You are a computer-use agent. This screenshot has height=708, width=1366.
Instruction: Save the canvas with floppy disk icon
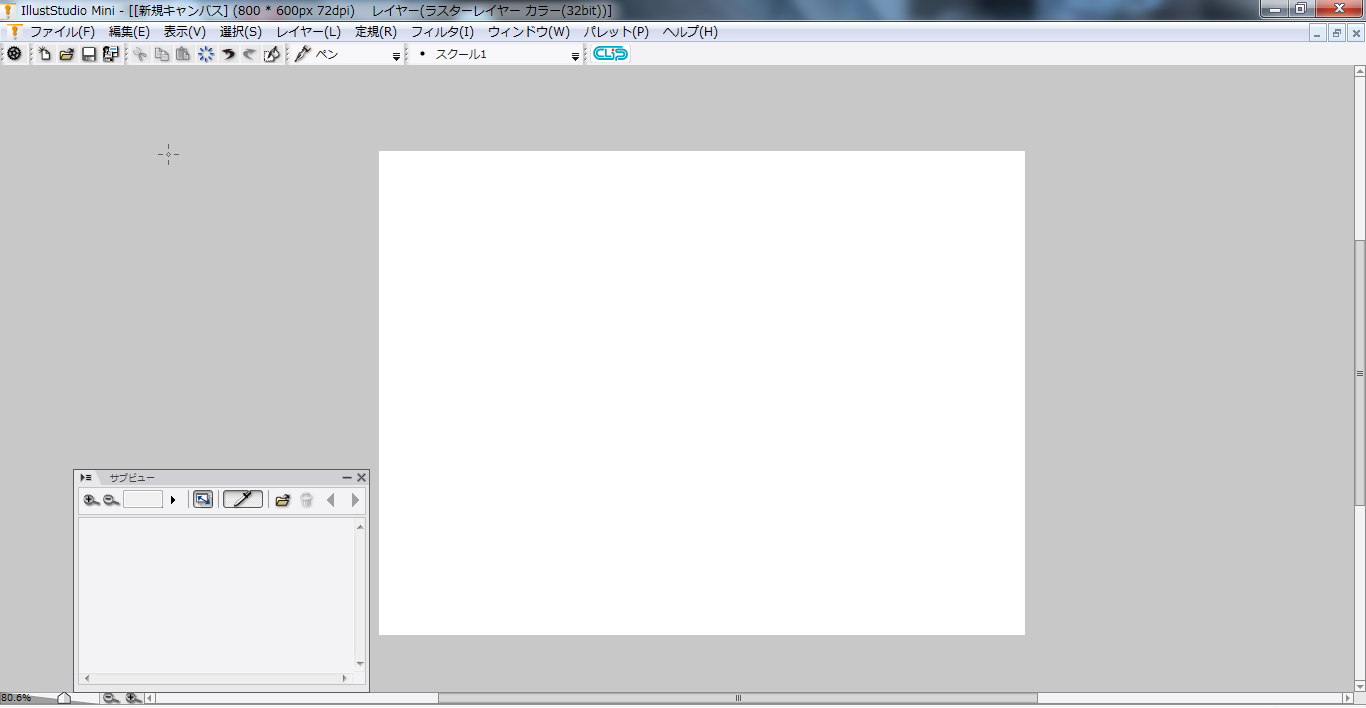tap(89, 54)
